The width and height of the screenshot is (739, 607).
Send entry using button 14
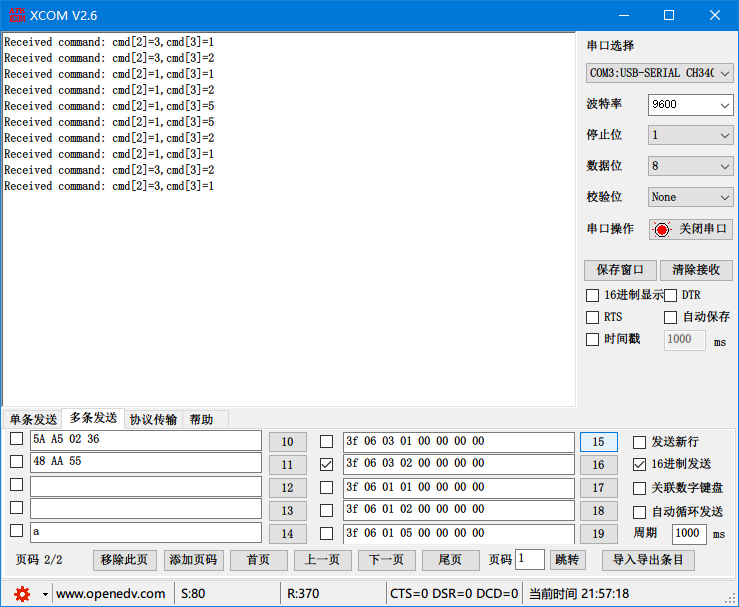click(x=287, y=534)
